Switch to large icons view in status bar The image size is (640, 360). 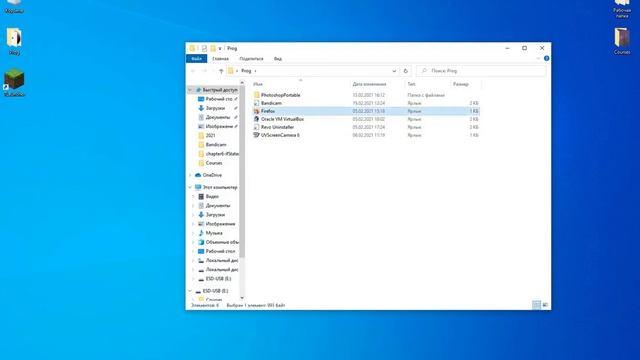point(545,305)
